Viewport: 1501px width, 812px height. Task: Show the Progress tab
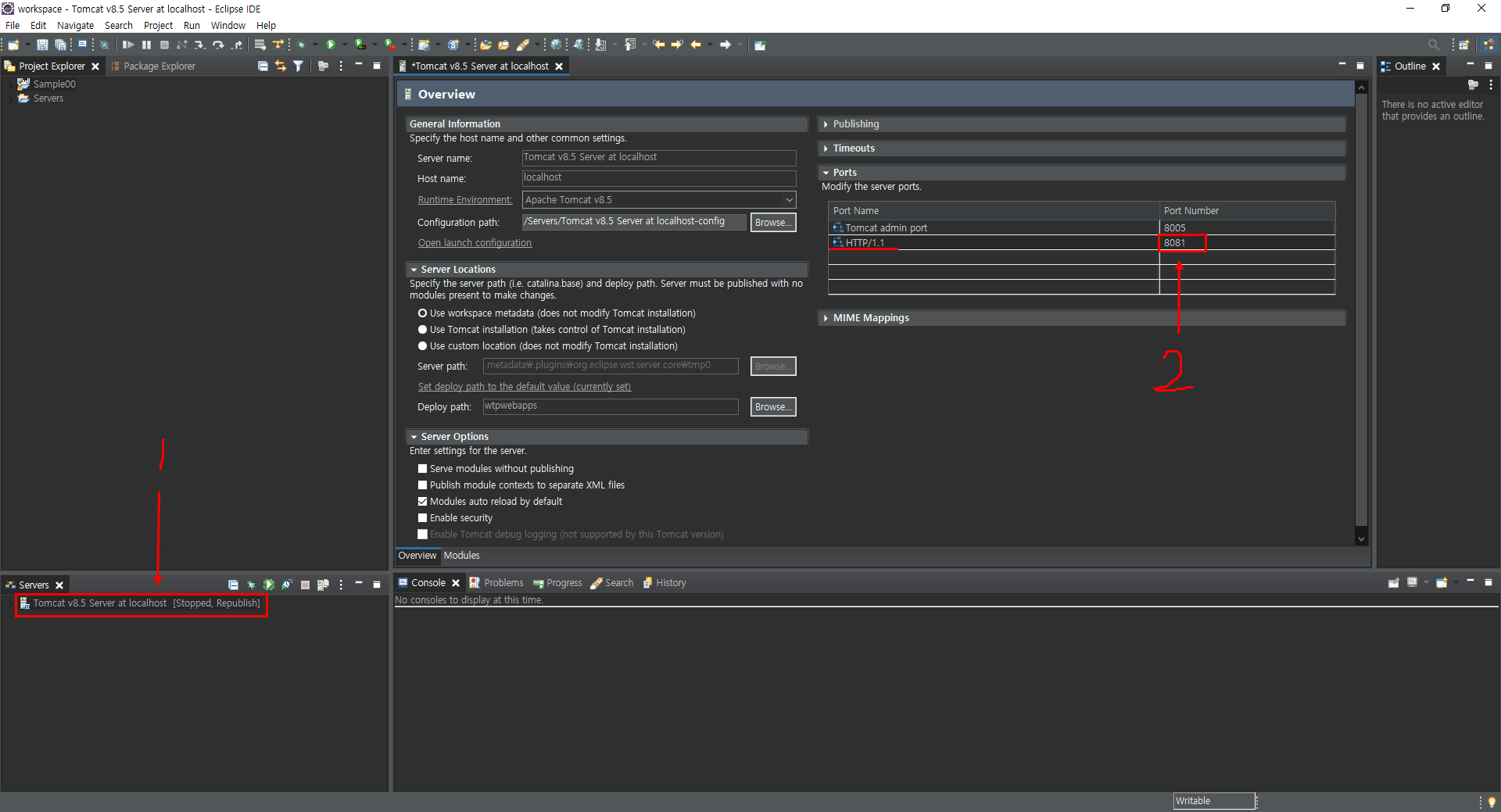pos(557,582)
